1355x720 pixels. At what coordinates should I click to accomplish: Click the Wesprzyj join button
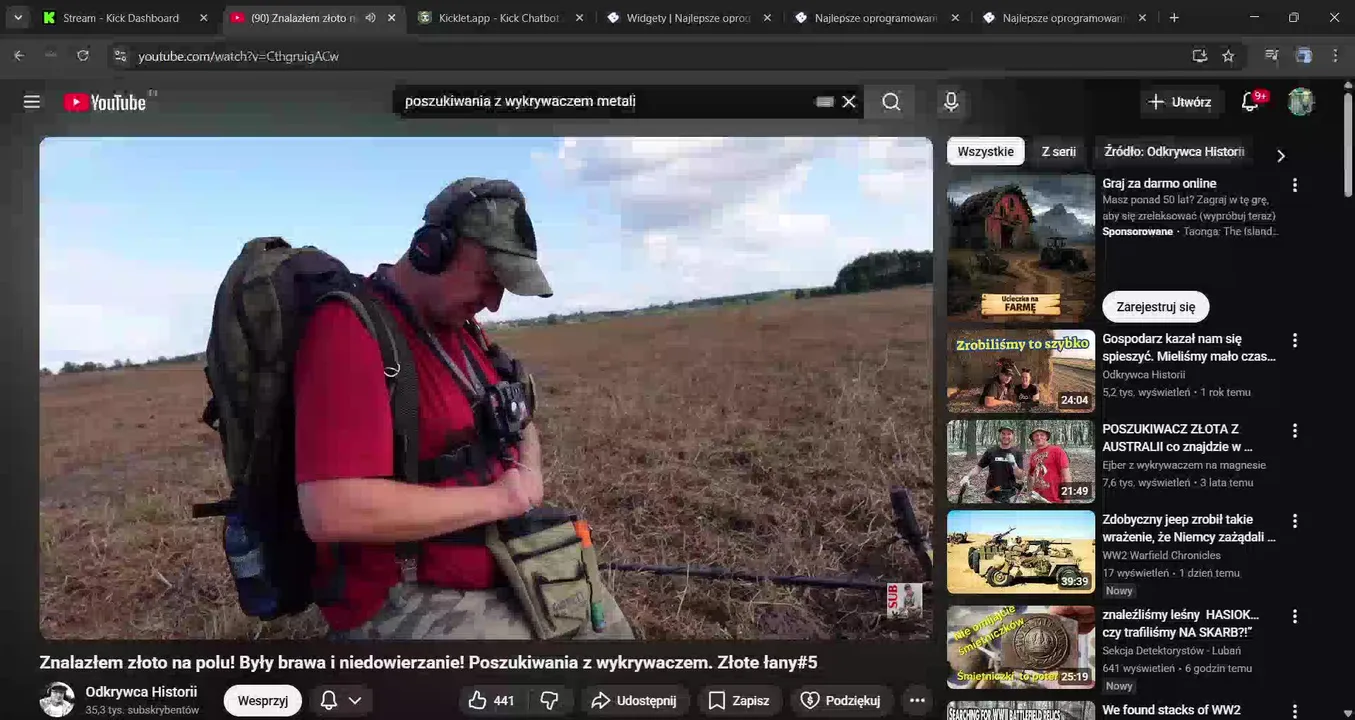coord(263,700)
